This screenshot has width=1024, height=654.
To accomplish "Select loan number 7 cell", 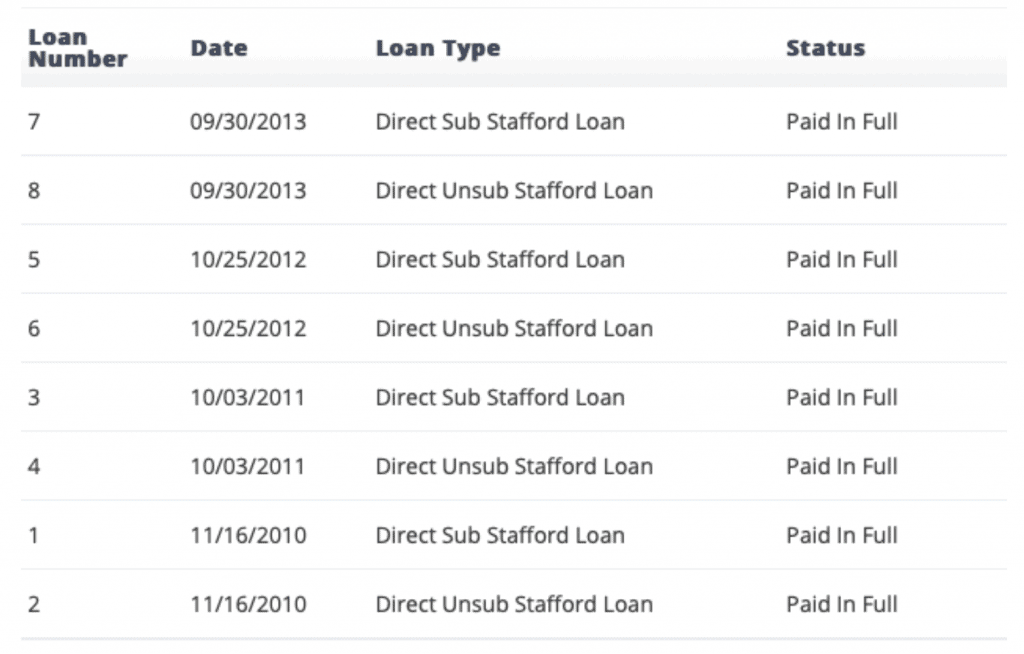I will (34, 122).
